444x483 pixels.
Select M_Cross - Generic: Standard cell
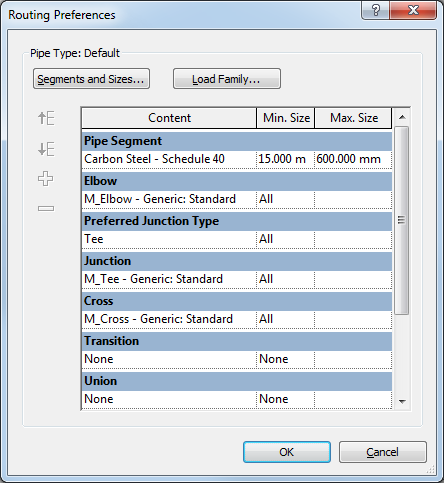pyautogui.click(x=169, y=319)
